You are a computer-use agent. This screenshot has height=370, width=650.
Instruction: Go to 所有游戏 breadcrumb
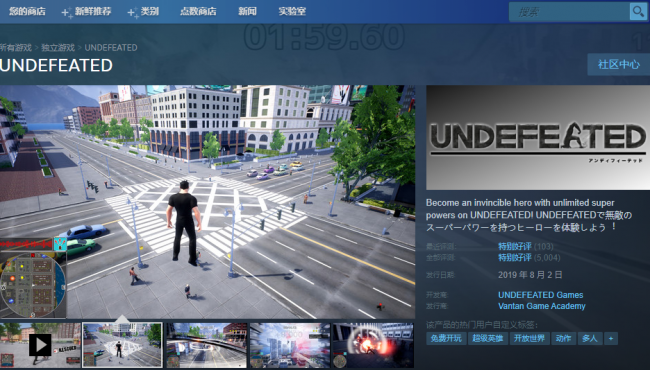click(16, 48)
